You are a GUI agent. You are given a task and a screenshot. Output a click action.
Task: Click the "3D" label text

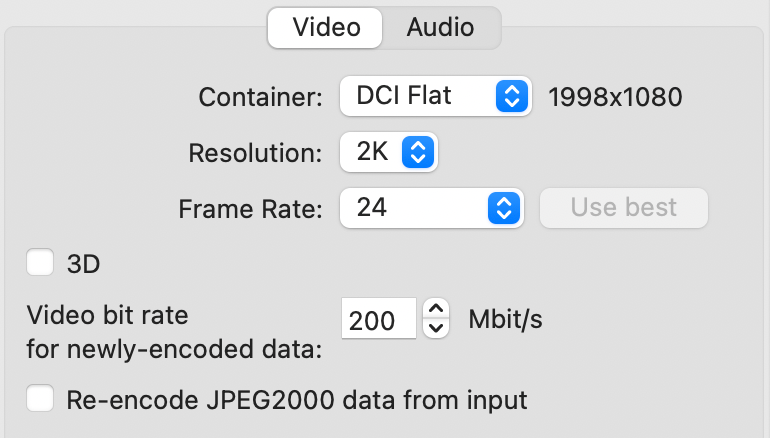click(x=84, y=264)
